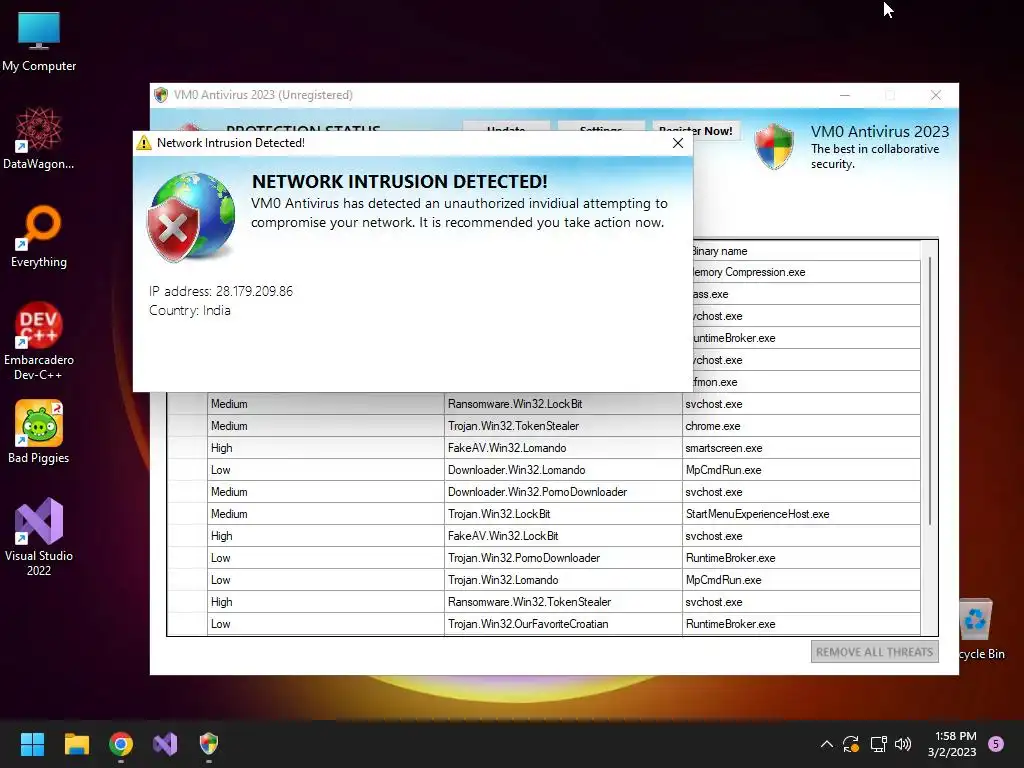
Task: Minimize the VM0 Antivirus window
Action: click(x=844, y=95)
